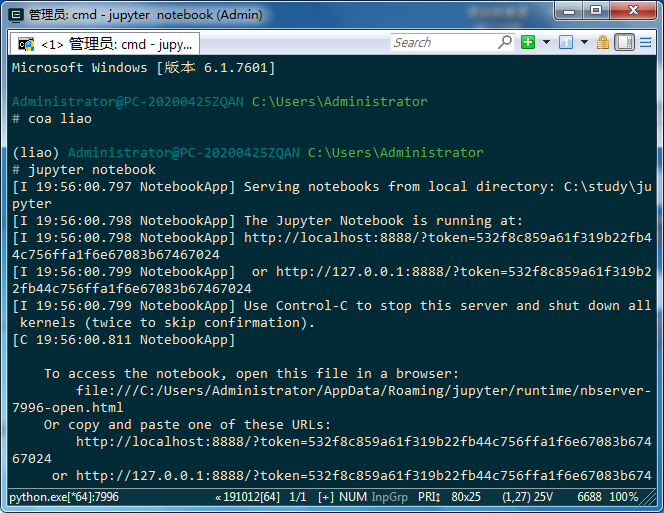Create a new console with green plus
Image resolution: width=664 pixels, height=513 pixels.
point(528,42)
